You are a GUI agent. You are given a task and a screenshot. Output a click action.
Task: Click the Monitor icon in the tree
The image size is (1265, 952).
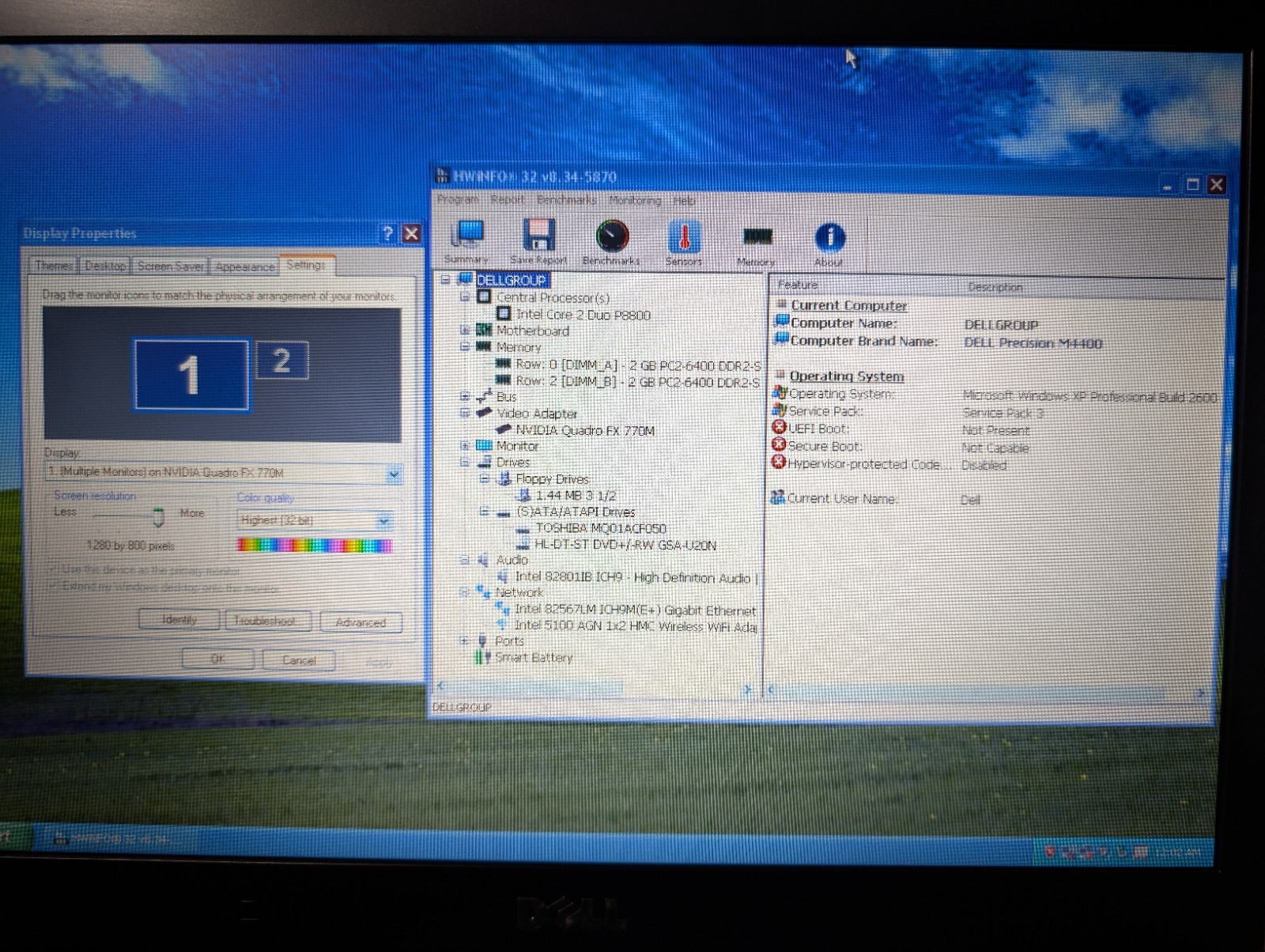tap(485, 445)
